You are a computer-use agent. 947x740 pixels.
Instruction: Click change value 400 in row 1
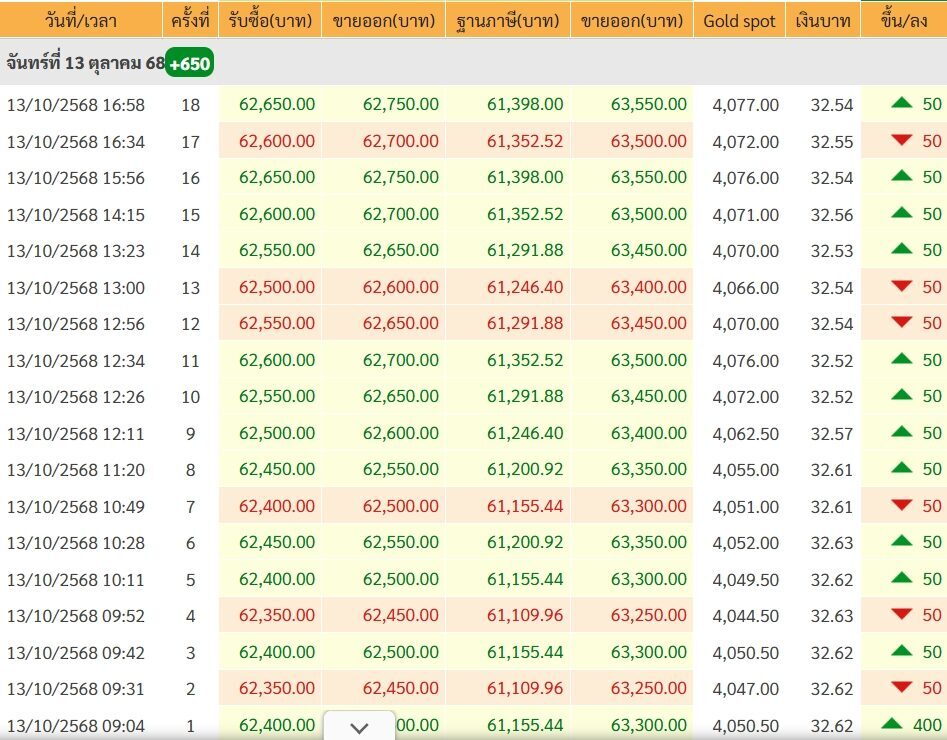(x=927, y=725)
